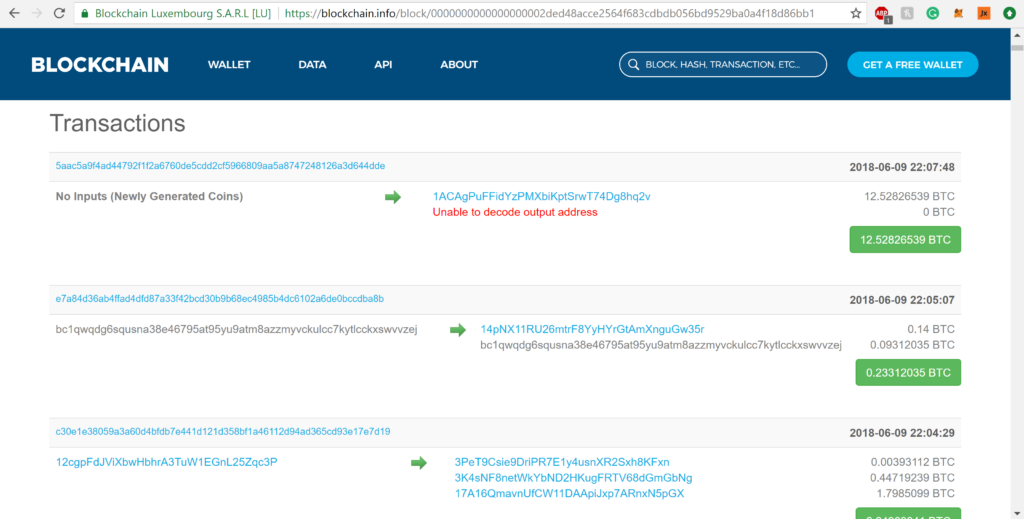Click the Grammarly extension icon

tap(932, 14)
